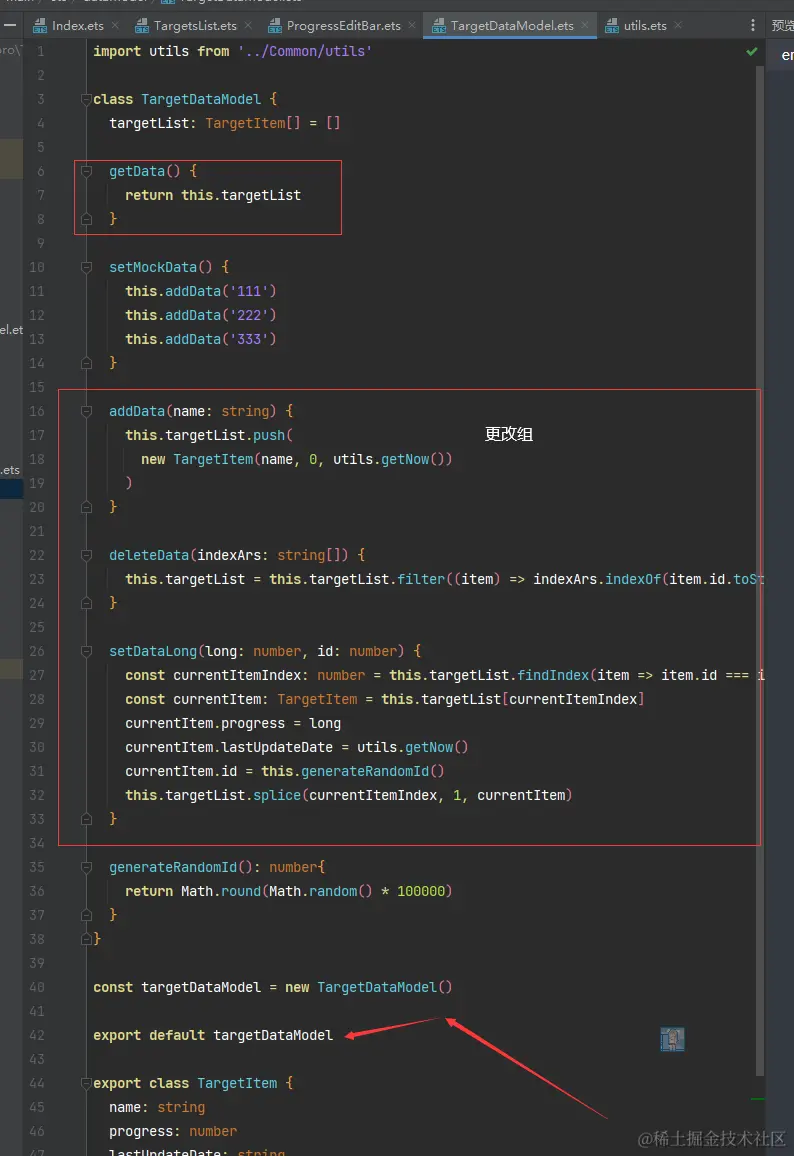
Task: Close the TargetDataModel.ets tab
Action: coord(585,26)
